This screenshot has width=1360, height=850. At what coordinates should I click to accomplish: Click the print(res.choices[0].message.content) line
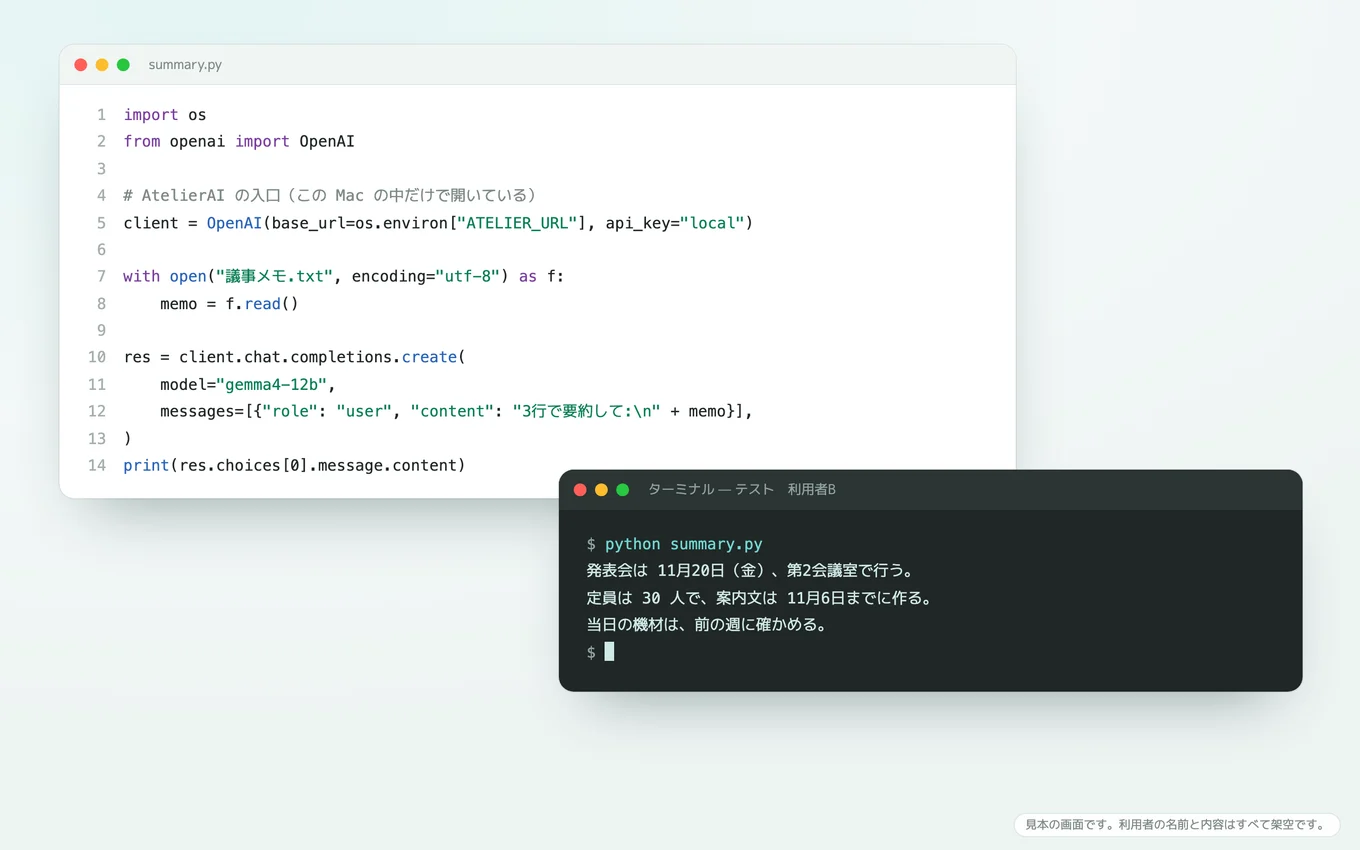pyautogui.click(x=294, y=466)
